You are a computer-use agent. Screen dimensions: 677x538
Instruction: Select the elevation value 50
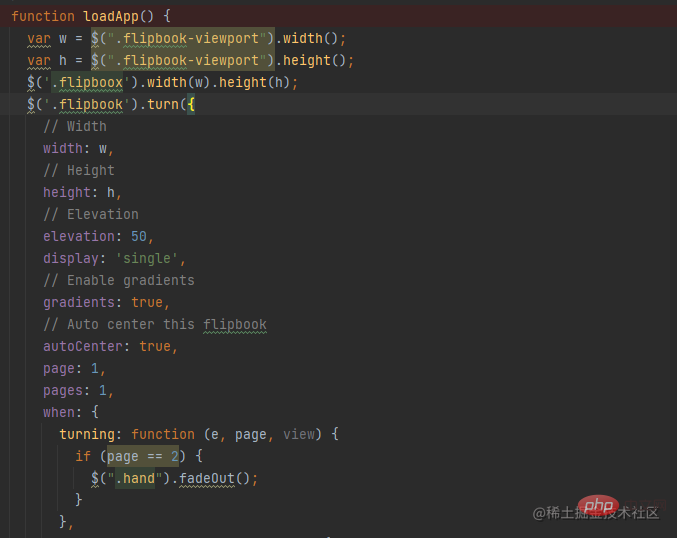click(x=139, y=236)
